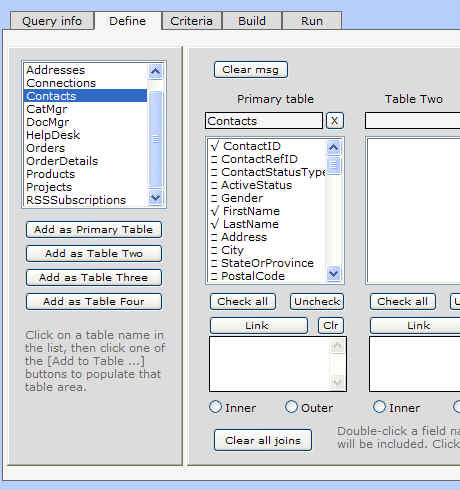Viewport: 460px width, 490px height.
Task: Check the Gender field
Action: point(214,198)
